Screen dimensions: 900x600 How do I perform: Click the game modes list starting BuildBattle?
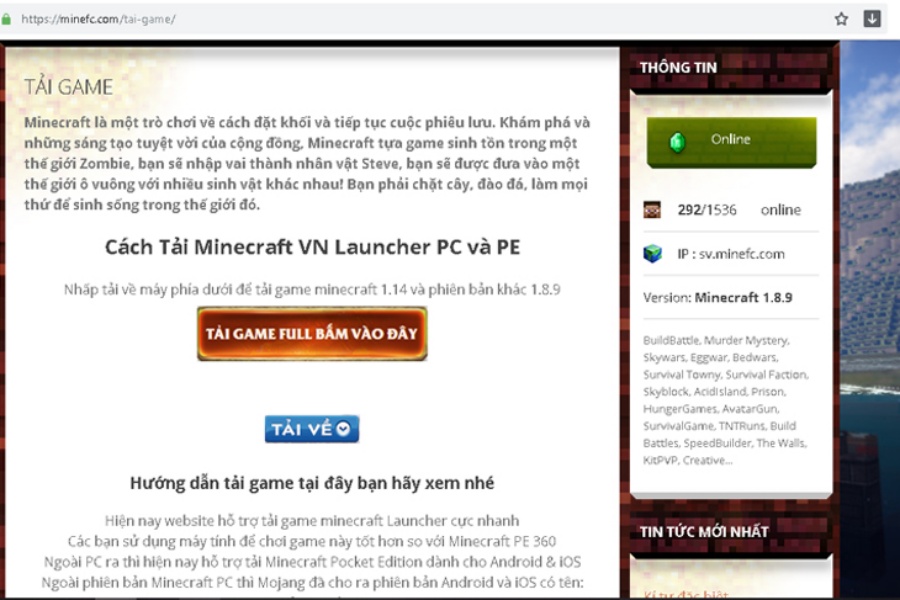[726, 400]
